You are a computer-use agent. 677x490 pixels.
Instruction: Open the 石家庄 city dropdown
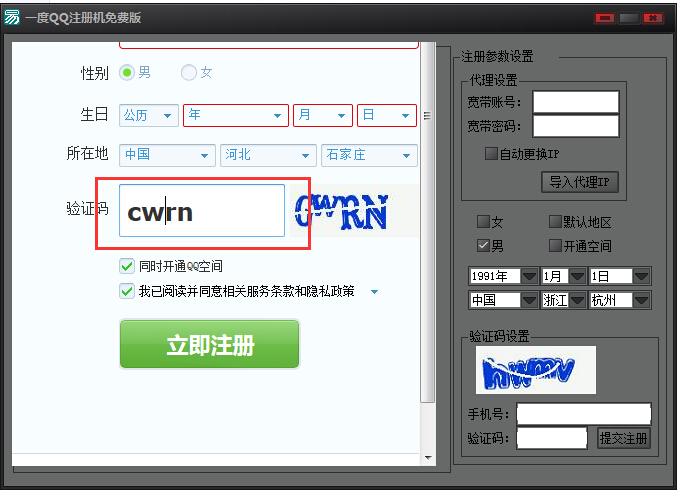point(369,155)
